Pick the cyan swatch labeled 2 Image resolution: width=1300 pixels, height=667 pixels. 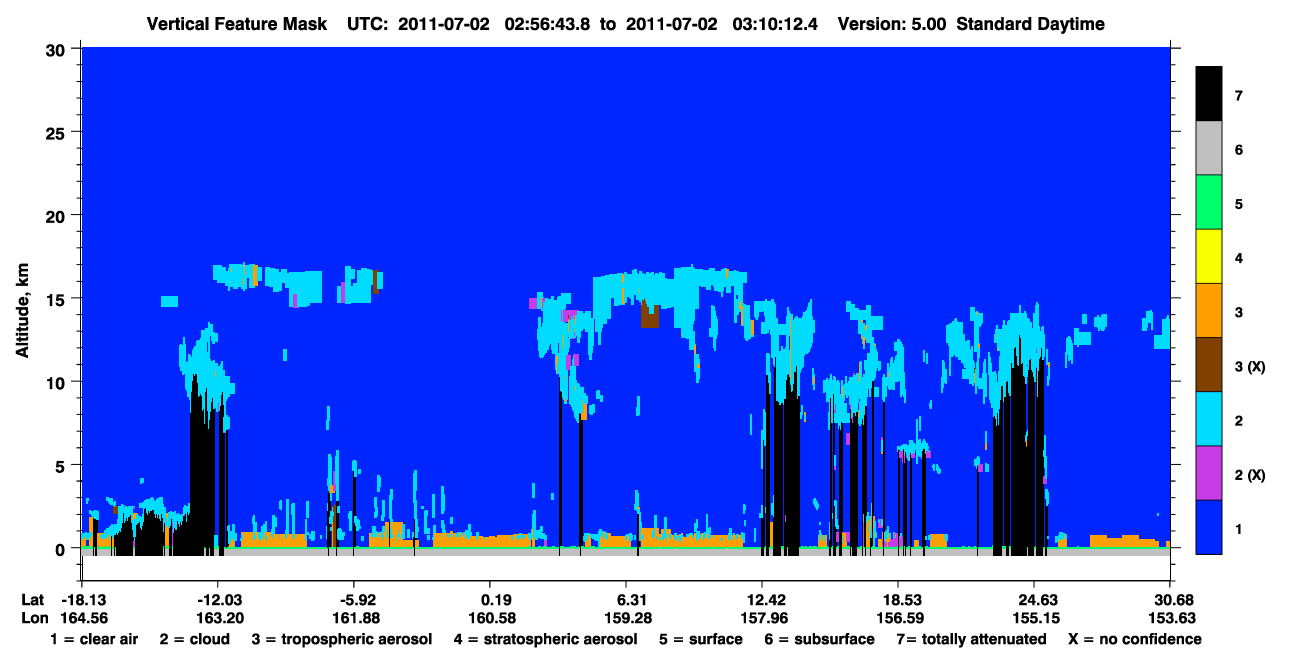tap(1209, 419)
